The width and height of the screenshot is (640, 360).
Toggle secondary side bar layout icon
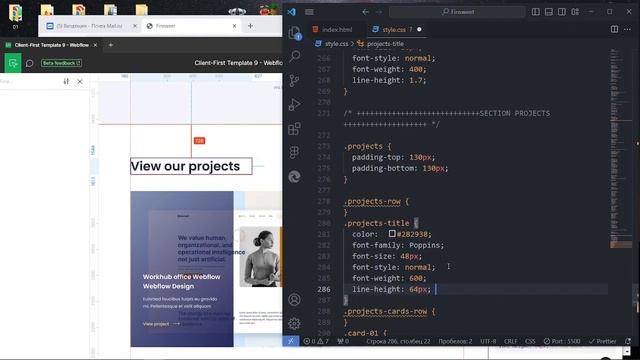562,12
